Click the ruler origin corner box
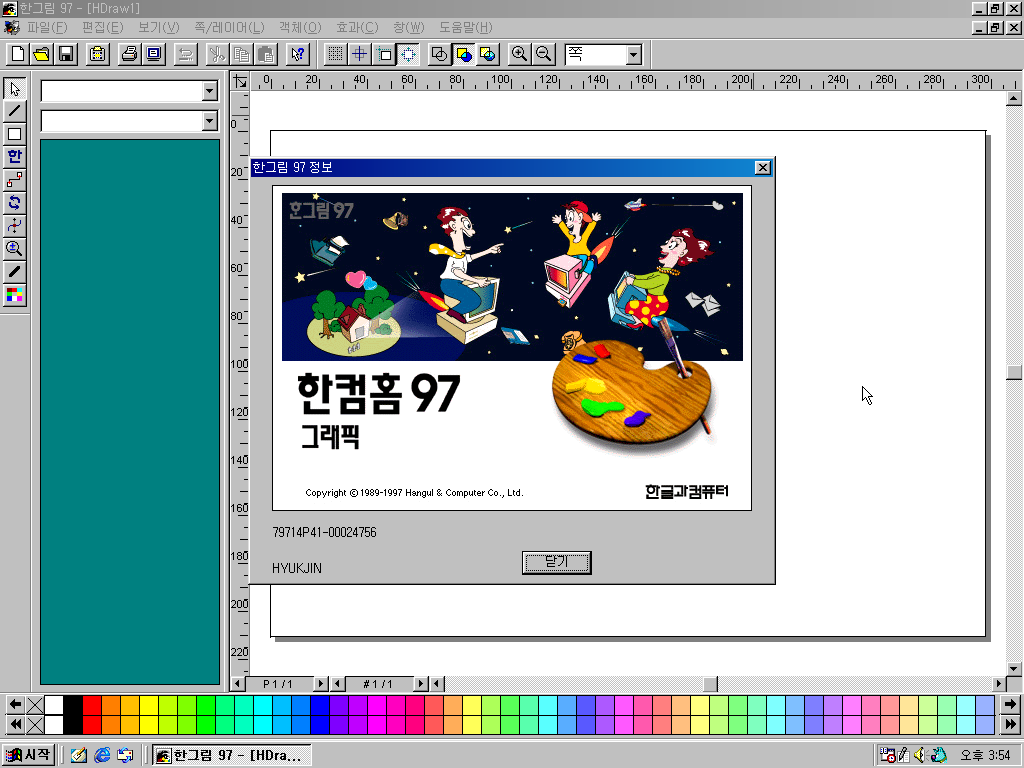 tap(240, 81)
